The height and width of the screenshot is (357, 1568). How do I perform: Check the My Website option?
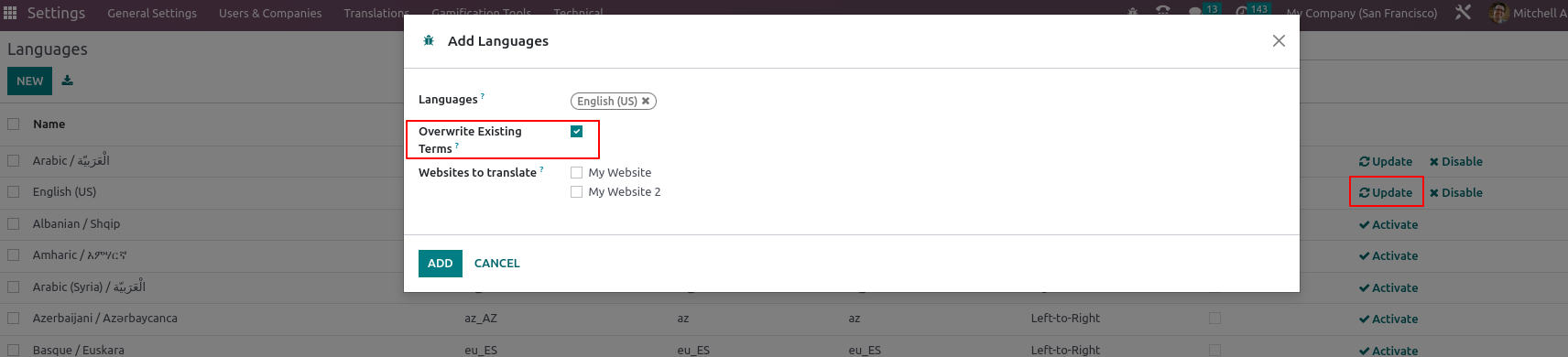[x=576, y=173]
